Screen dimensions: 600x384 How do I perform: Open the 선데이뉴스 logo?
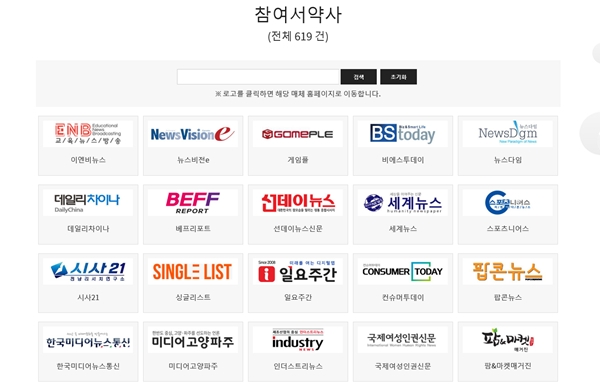pyautogui.click(x=298, y=202)
